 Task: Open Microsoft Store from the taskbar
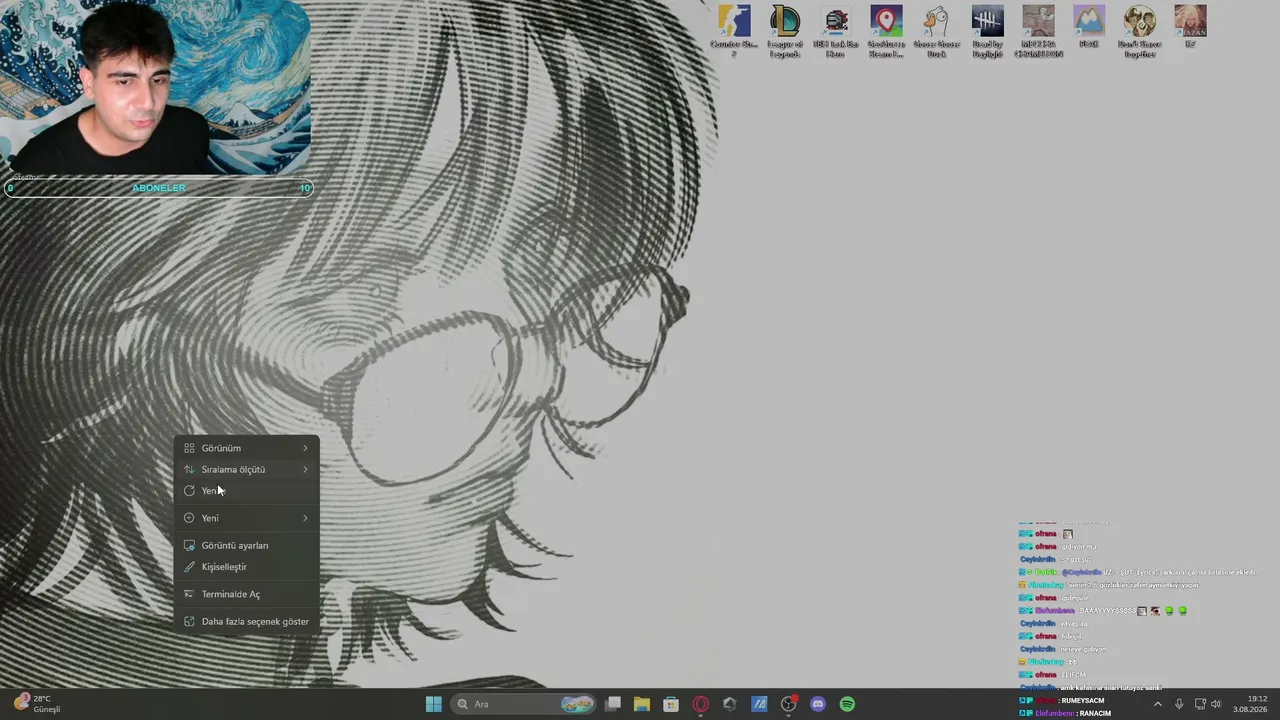point(671,704)
